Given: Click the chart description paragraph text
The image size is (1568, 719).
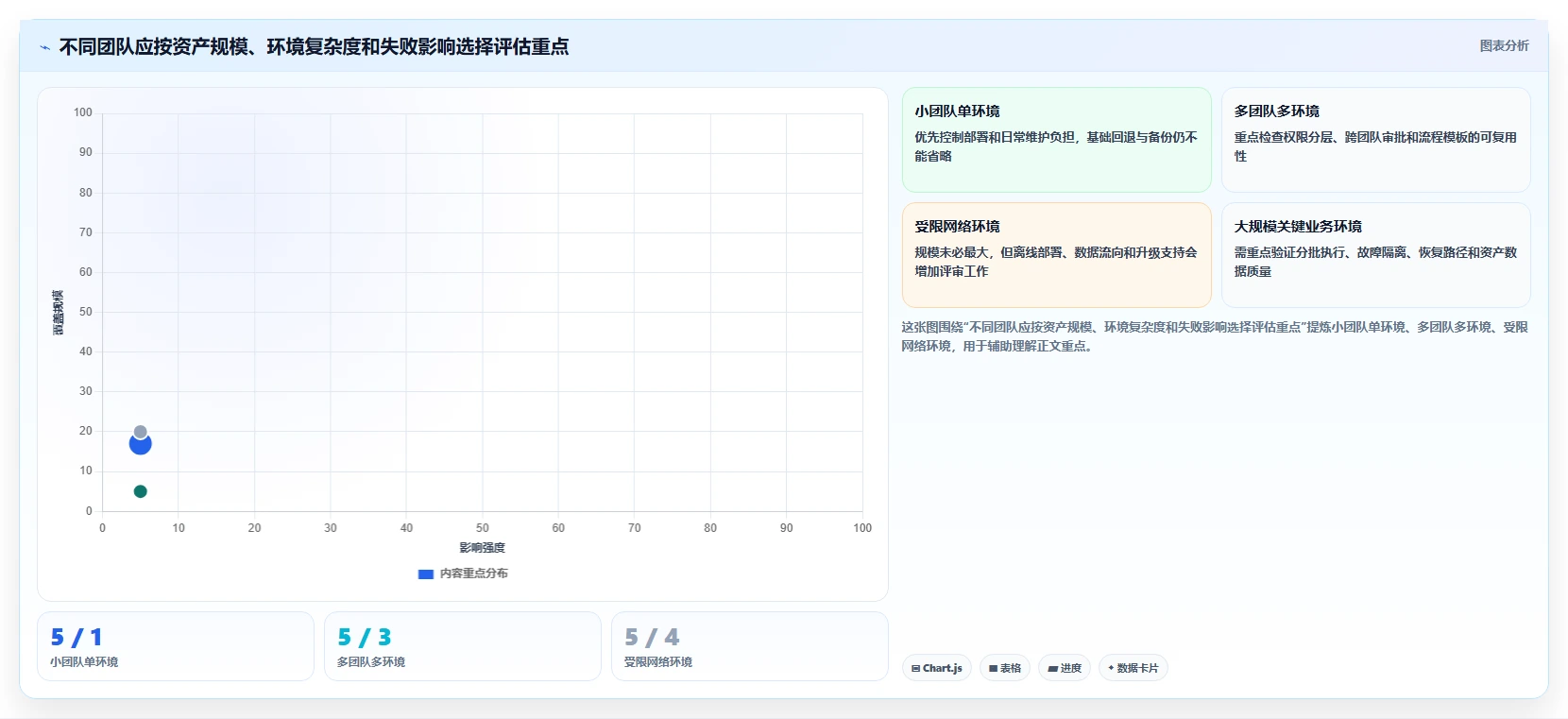Looking at the screenshot, I should tap(1215, 336).
